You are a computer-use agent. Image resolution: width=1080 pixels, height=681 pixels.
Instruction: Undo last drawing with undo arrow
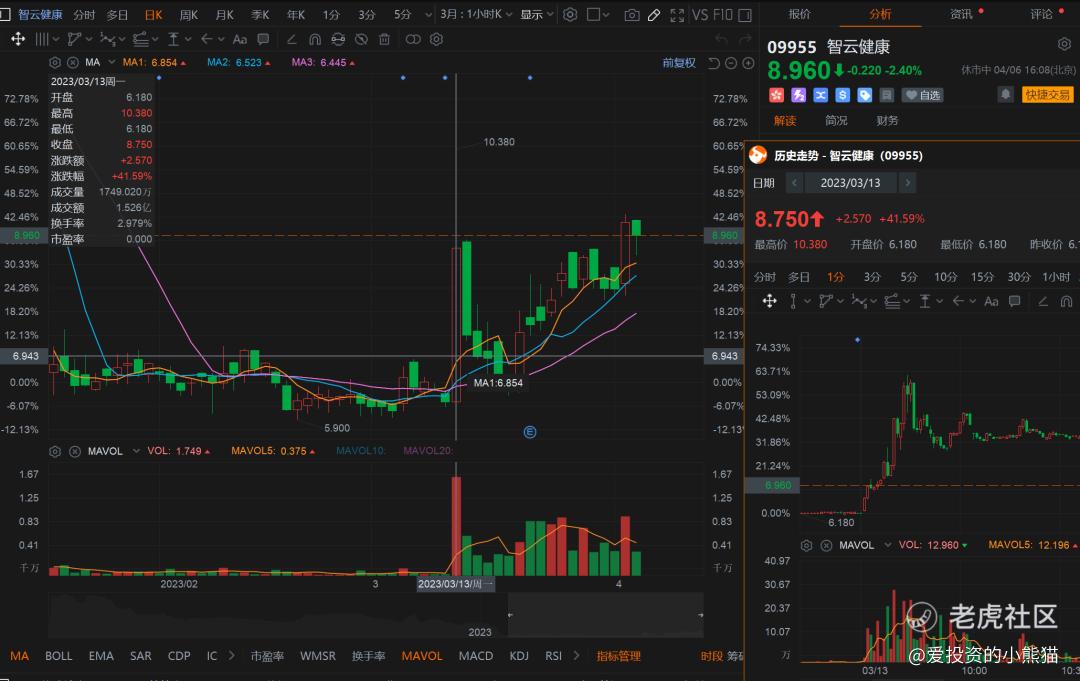[721, 39]
